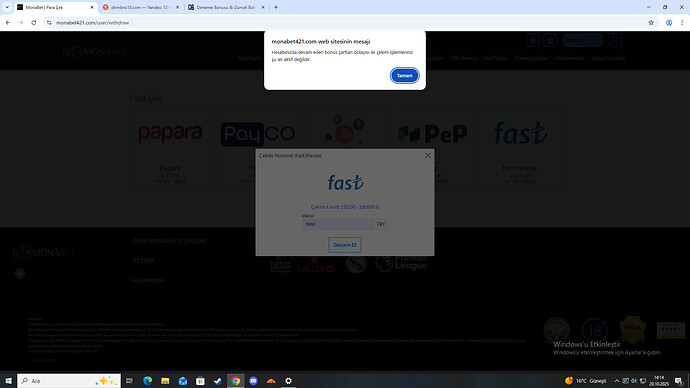
Task: Click the footer Monabet logo
Action: [44, 253]
